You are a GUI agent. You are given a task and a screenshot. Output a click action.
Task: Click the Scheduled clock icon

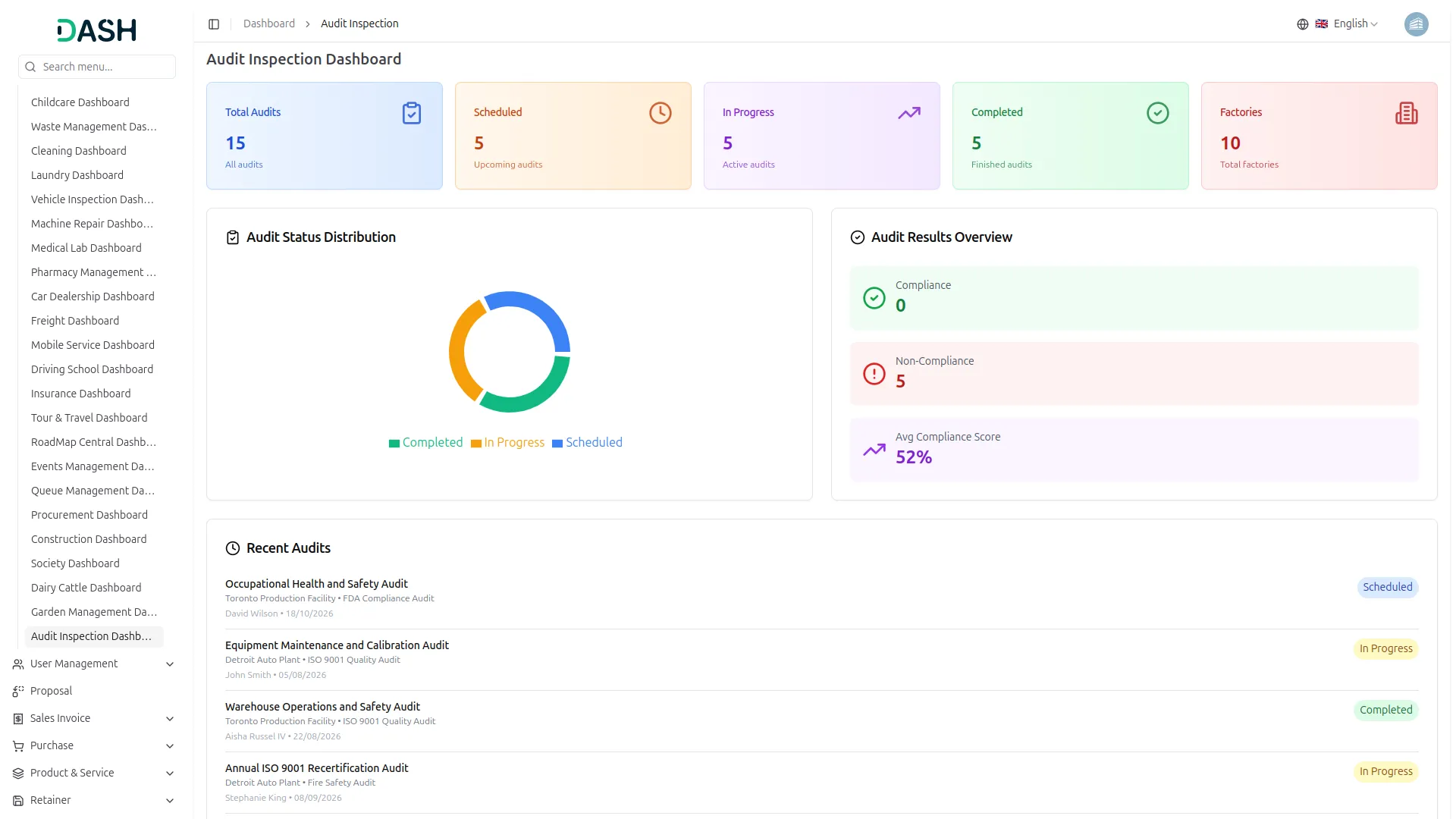660,113
